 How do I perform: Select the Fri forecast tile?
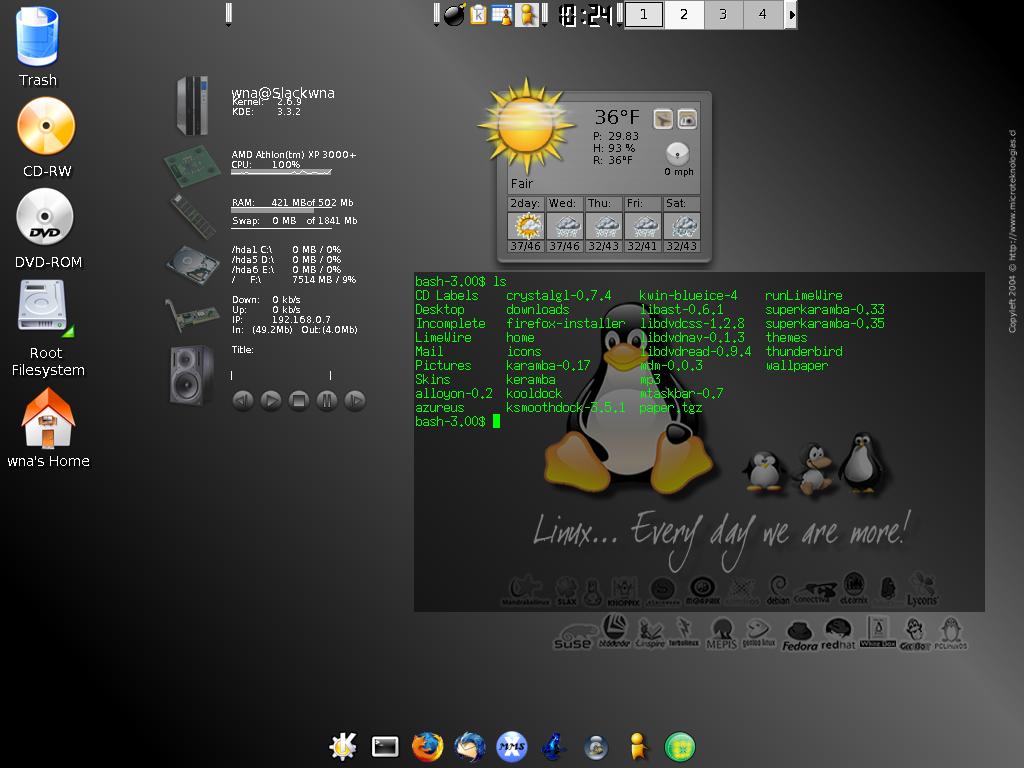[643, 224]
